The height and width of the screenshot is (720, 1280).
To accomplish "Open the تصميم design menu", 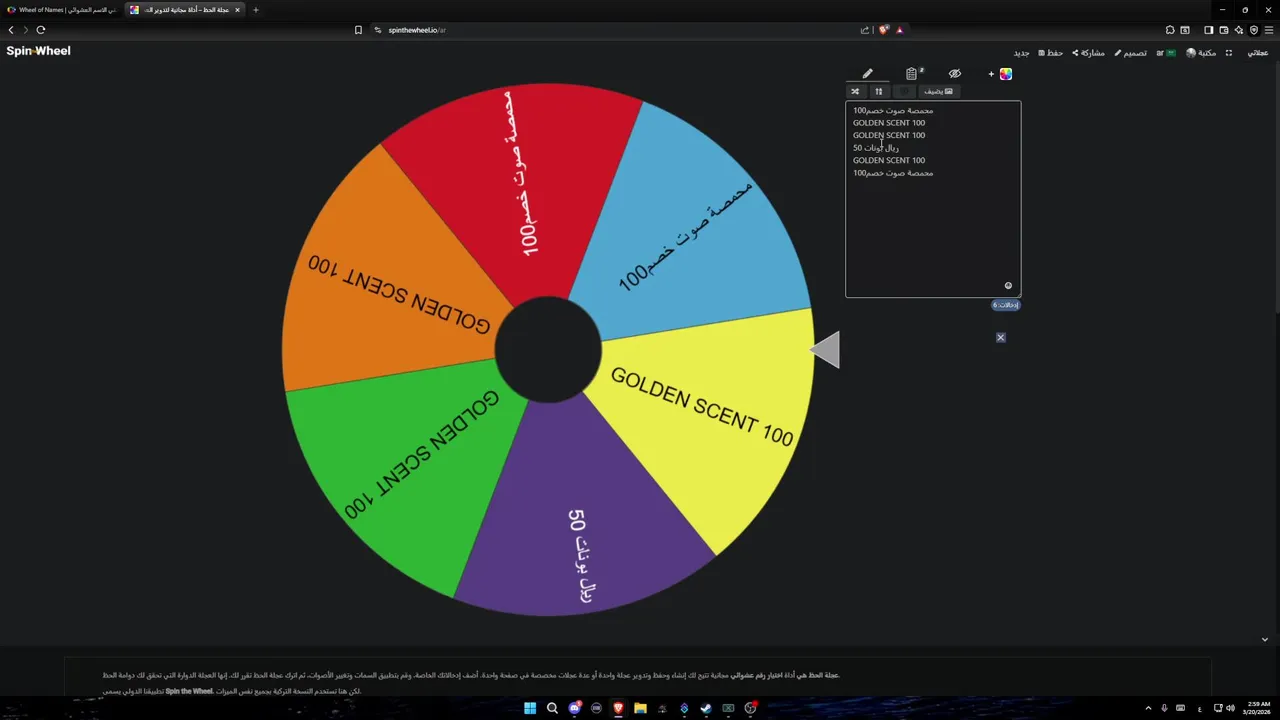I will point(1131,53).
